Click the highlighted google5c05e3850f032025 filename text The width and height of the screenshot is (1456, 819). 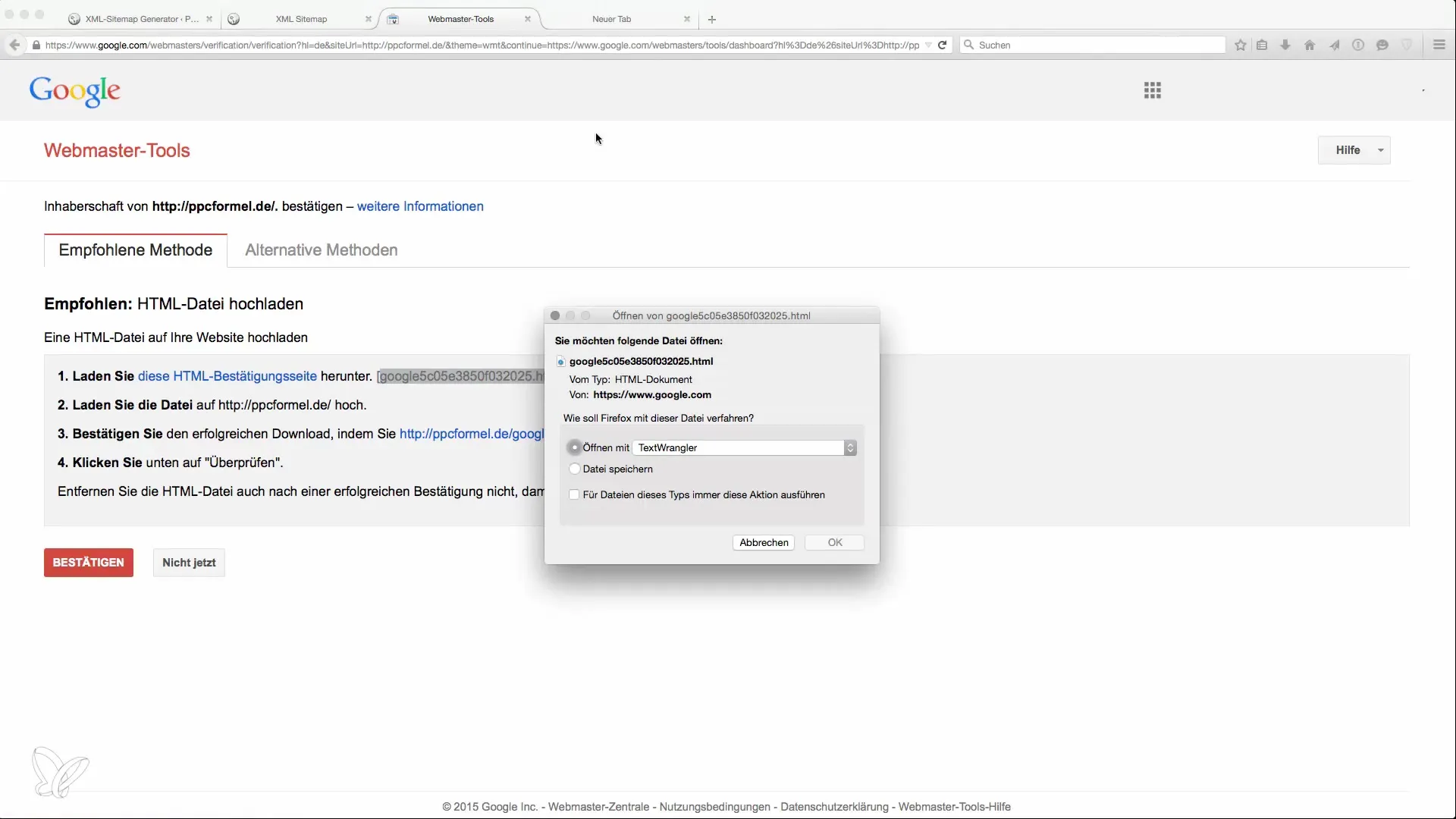click(461, 376)
